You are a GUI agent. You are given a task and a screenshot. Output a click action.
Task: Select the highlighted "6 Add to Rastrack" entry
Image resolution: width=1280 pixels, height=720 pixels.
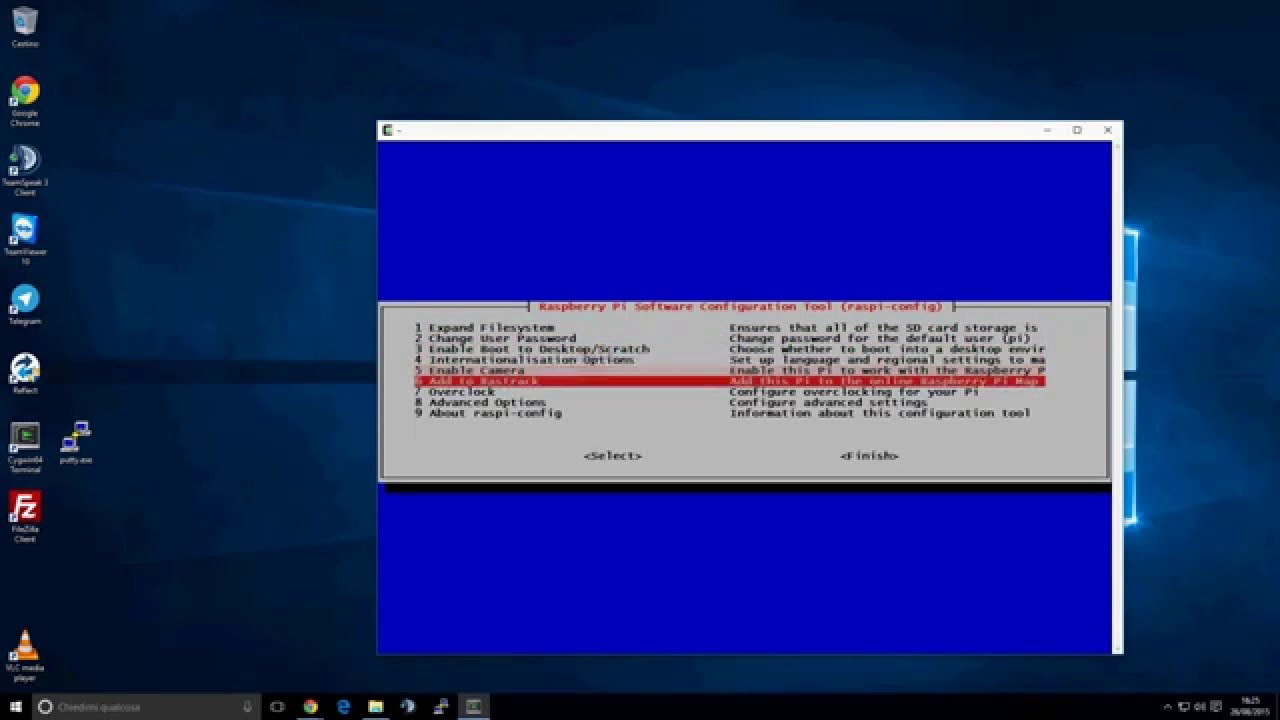click(730, 381)
